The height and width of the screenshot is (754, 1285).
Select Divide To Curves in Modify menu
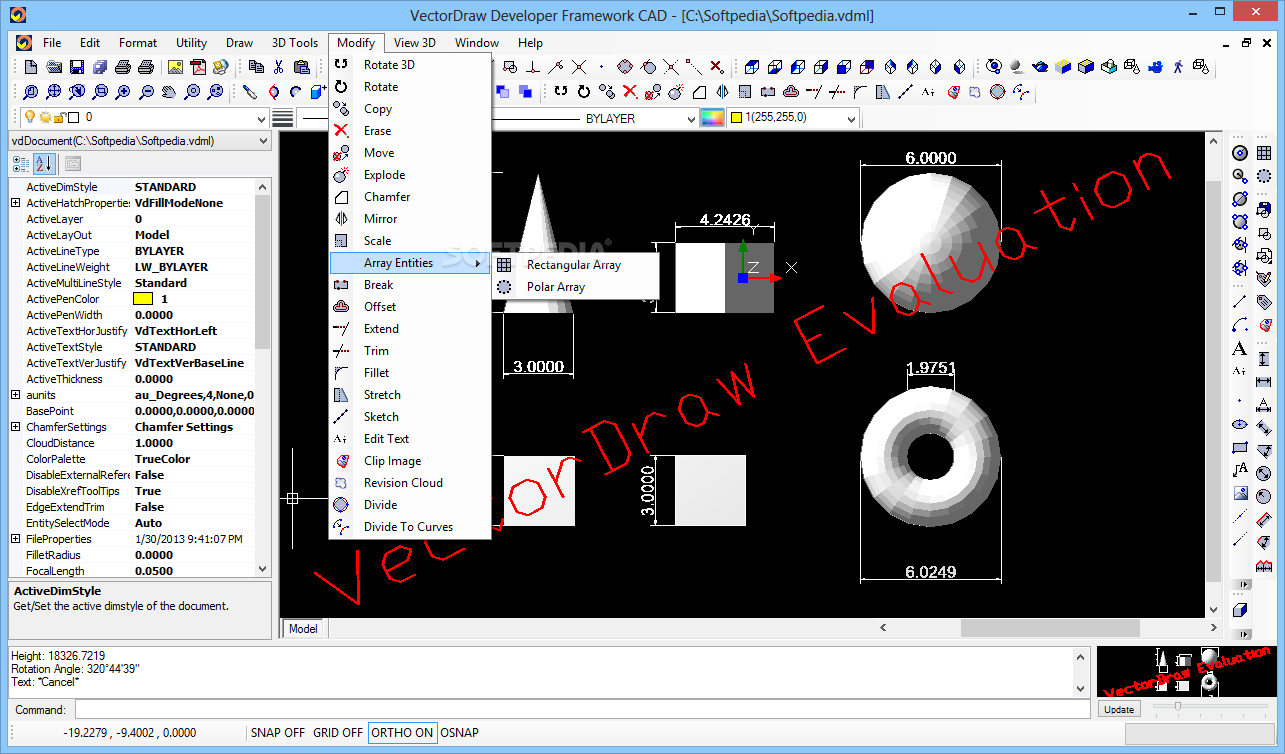click(410, 527)
